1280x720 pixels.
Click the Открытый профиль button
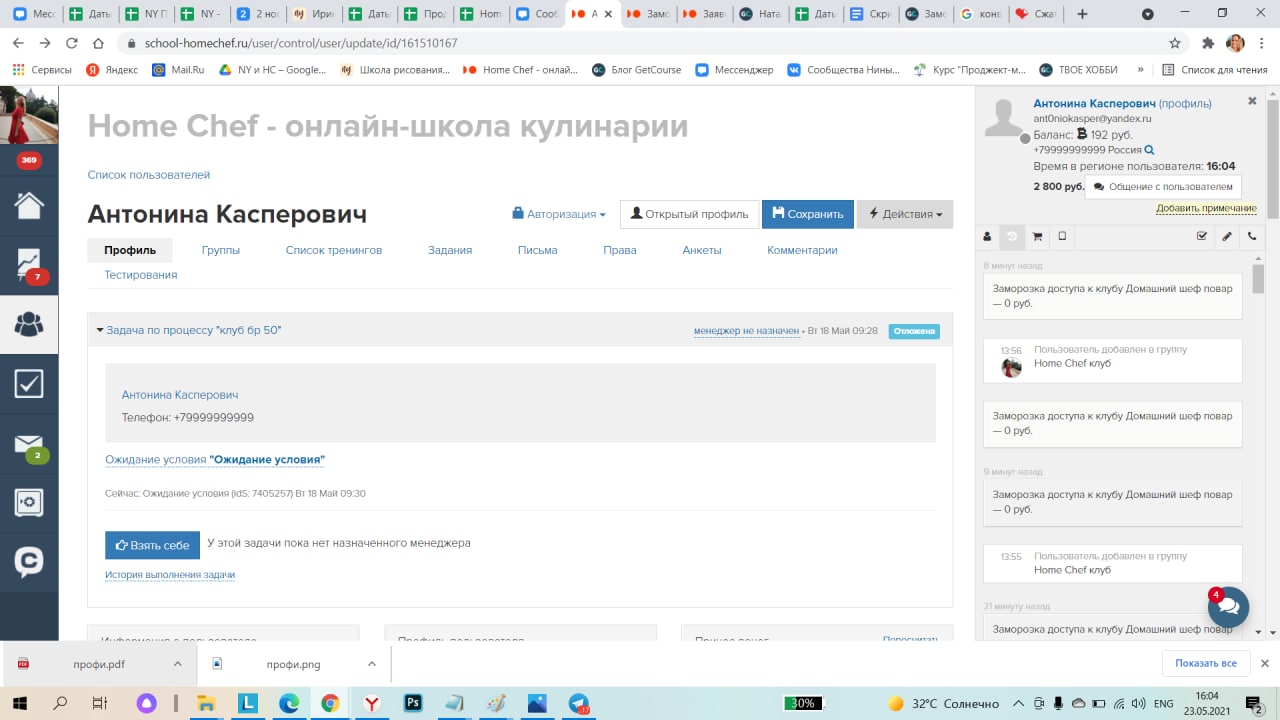[689, 214]
